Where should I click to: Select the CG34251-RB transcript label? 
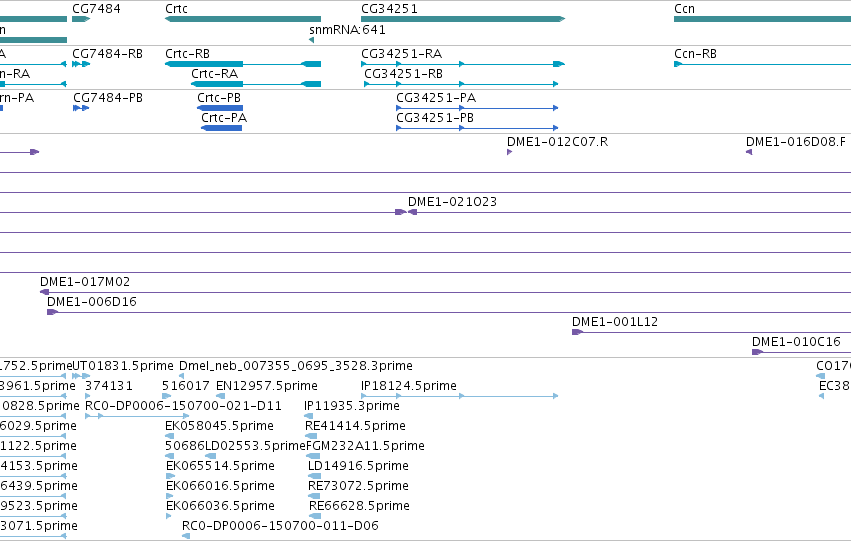tap(403, 74)
